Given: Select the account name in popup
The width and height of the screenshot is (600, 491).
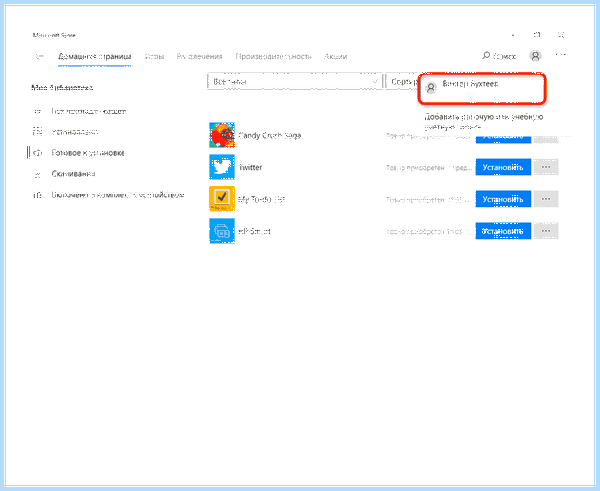Looking at the screenshot, I should (470, 84).
